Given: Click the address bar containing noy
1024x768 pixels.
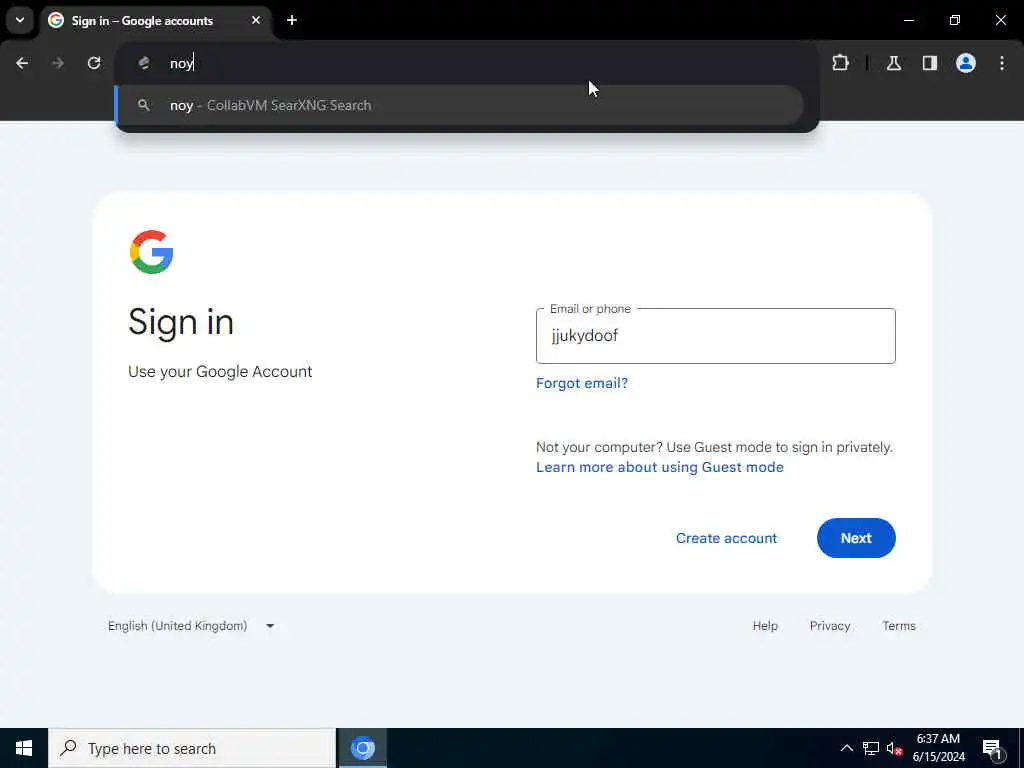Looking at the screenshot, I should tap(467, 63).
